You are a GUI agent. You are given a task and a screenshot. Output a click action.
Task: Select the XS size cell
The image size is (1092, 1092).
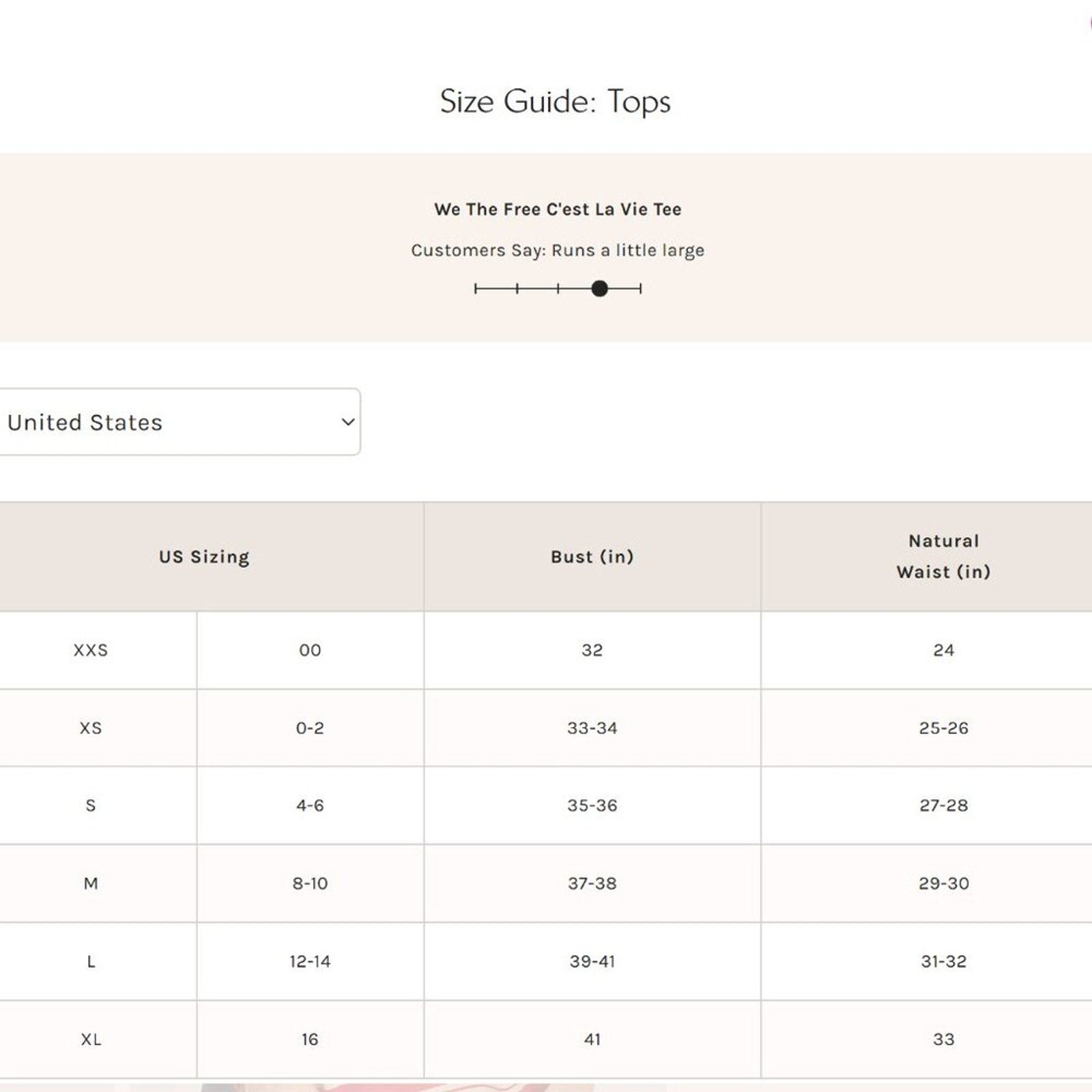pyautogui.click(x=91, y=728)
